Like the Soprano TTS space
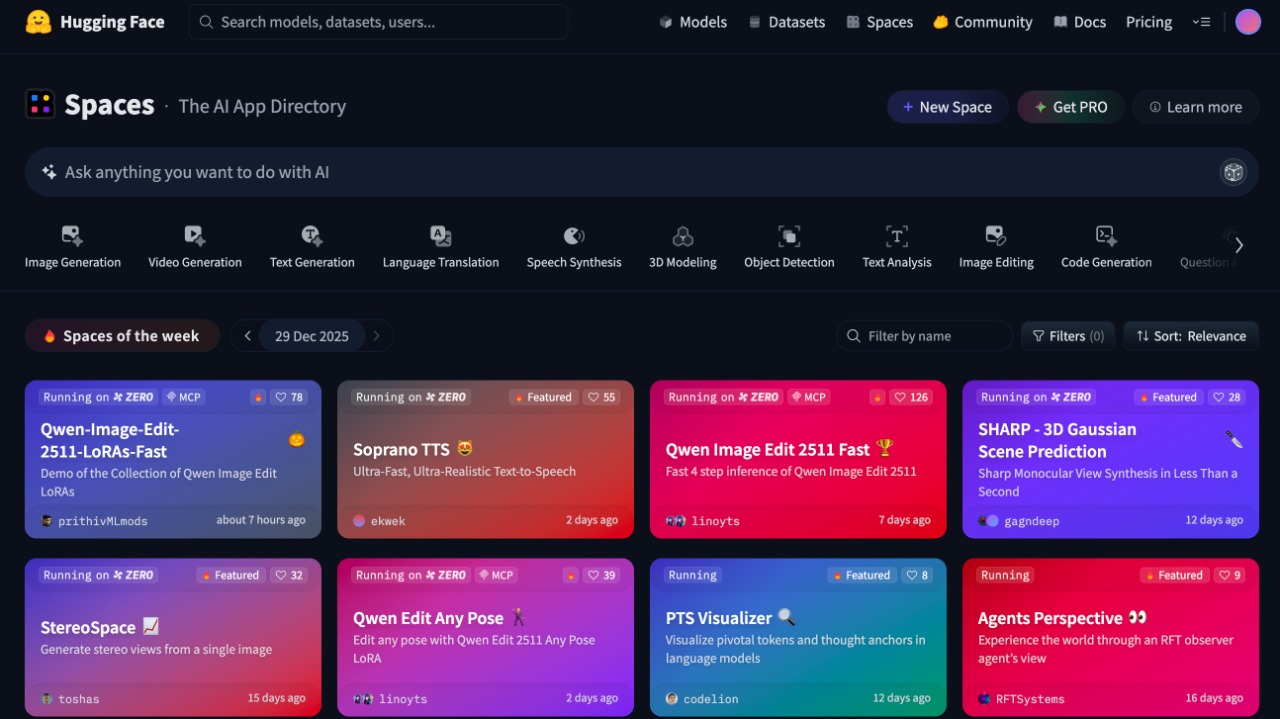This screenshot has height=719, width=1280. point(602,397)
